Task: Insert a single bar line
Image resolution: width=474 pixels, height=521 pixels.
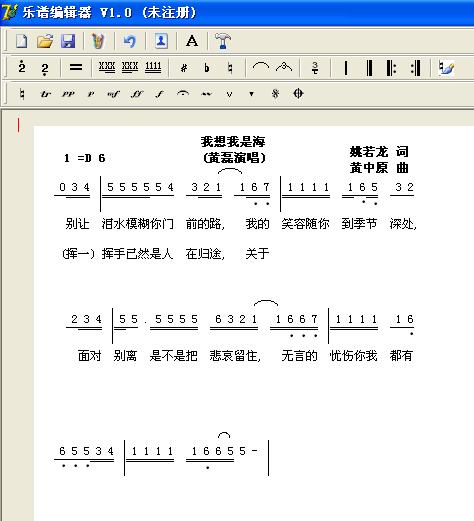Action: (x=346, y=68)
